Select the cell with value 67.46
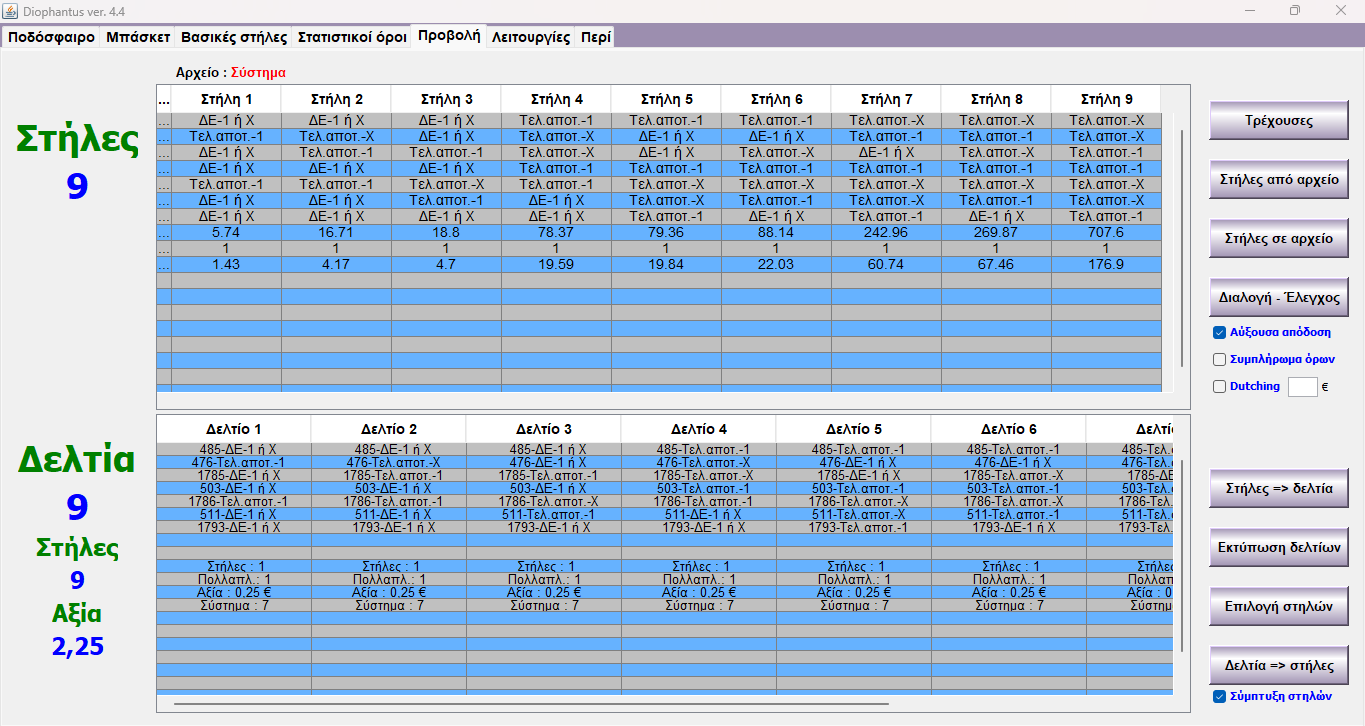The width and height of the screenshot is (1365, 726). pos(996,264)
